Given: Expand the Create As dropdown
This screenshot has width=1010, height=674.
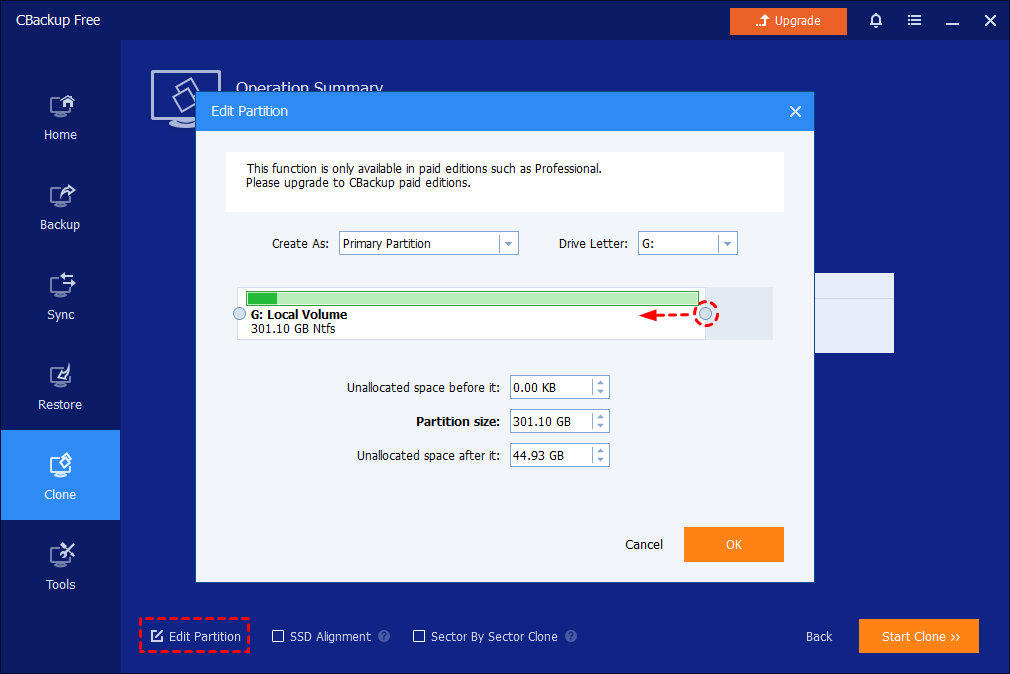Looking at the screenshot, I should pos(508,244).
